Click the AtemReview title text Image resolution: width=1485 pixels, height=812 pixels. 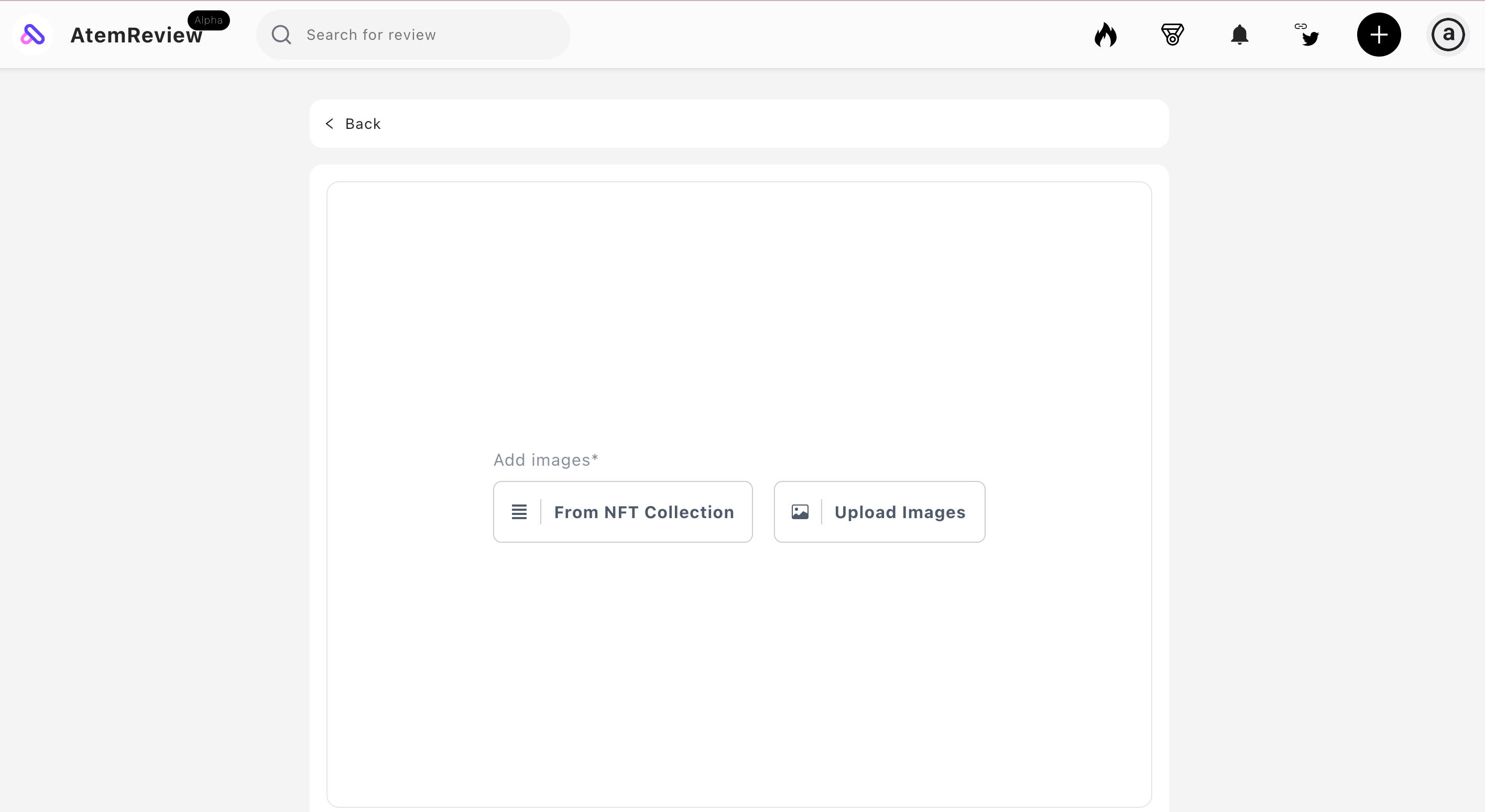(136, 36)
